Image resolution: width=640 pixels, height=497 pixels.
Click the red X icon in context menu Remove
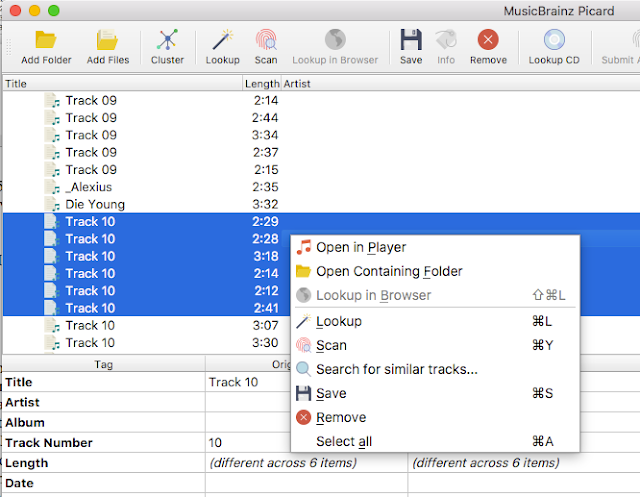point(303,417)
